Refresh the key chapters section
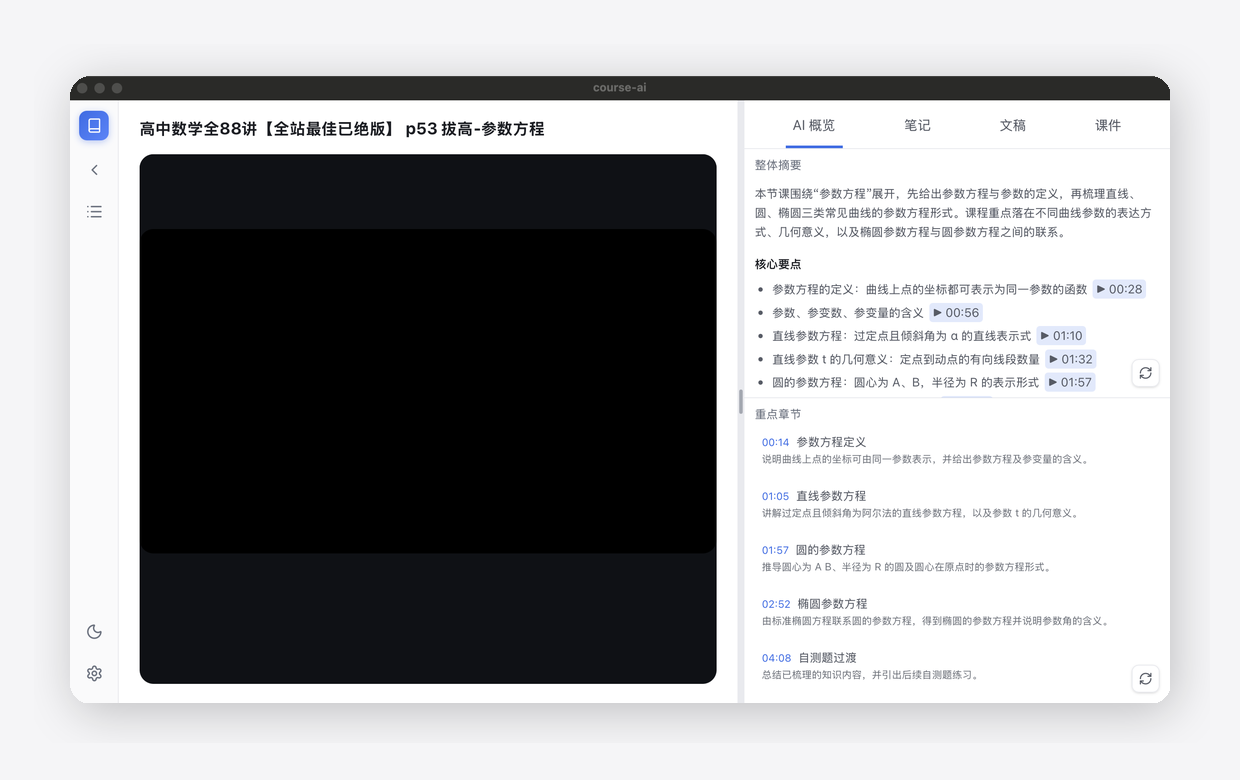The height and width of the screenshot is (780, 1240). click(1145, 678)
